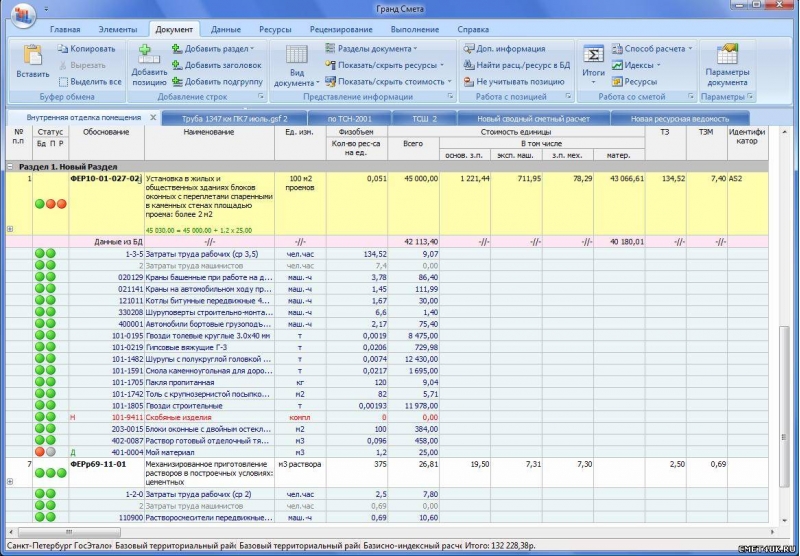Close the Внутренняя отделка помещения tab
The image size is (800, 556).
[x=153, y=118]
